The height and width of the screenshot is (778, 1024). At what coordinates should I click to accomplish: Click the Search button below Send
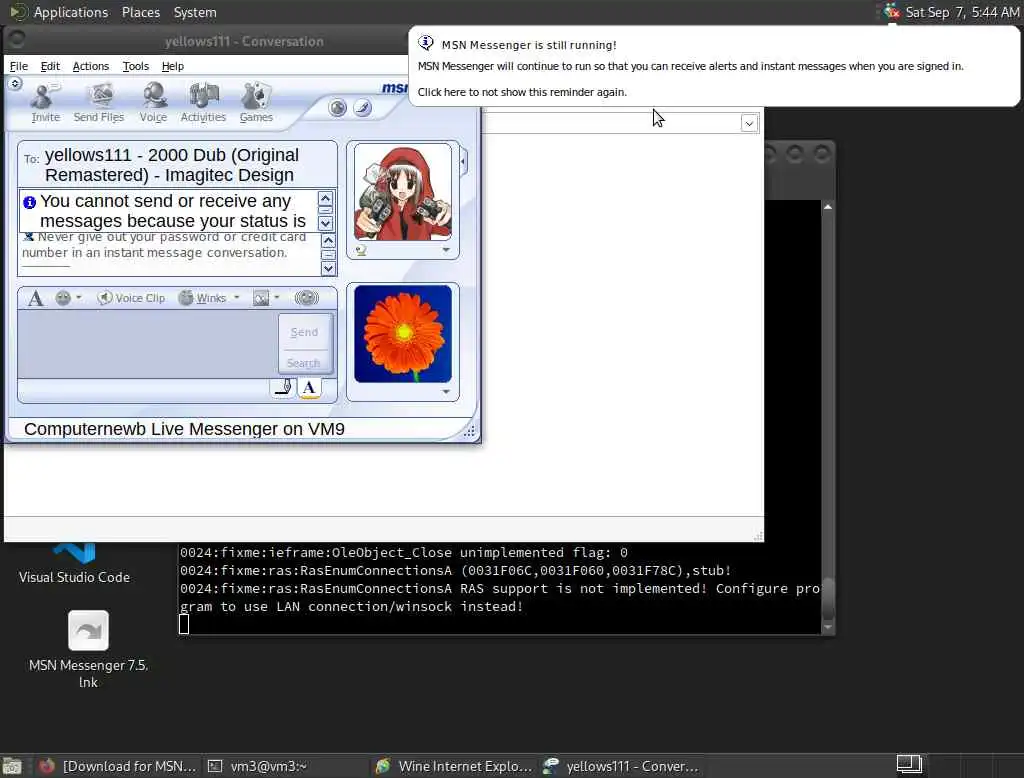point(304,363)
